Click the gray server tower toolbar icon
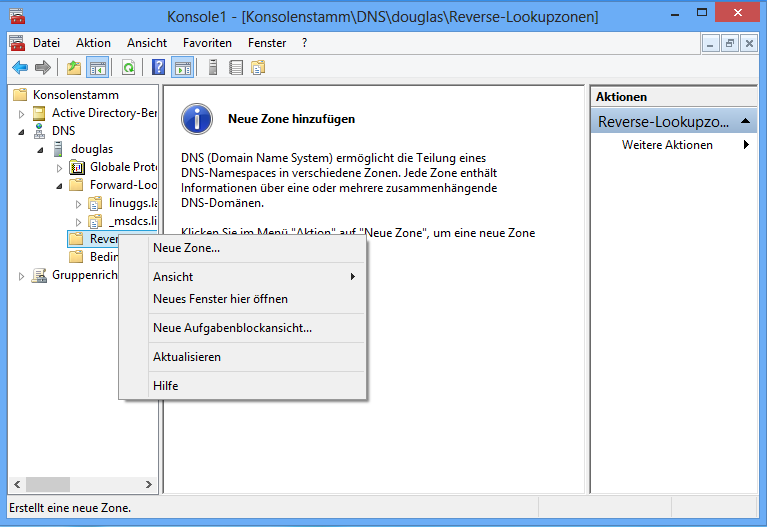The width and height of the screenshot is (767, 527). (x=213, y=67)
